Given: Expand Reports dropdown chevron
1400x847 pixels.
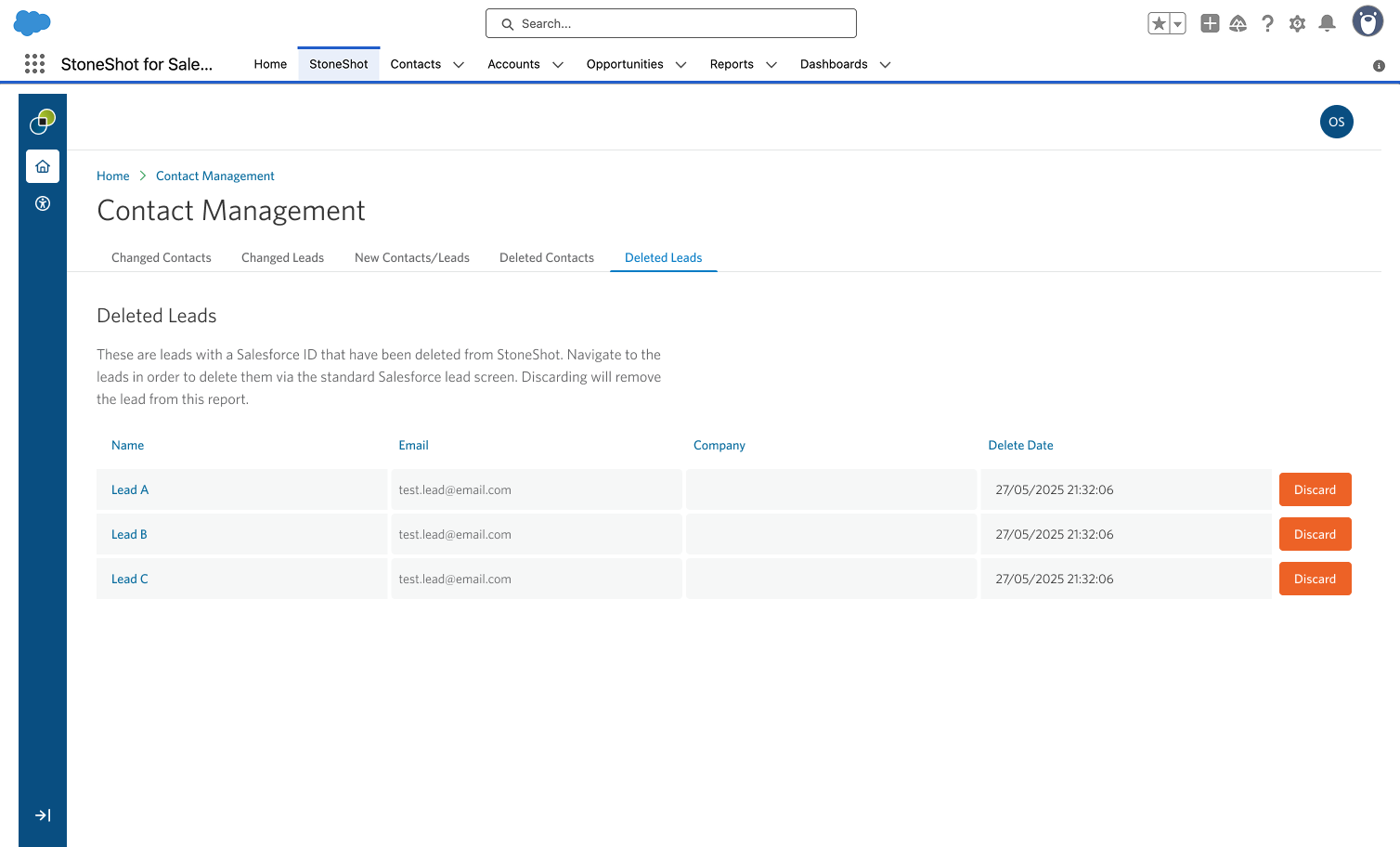Looking at the screenshot, I should click(x=771, y=64).
